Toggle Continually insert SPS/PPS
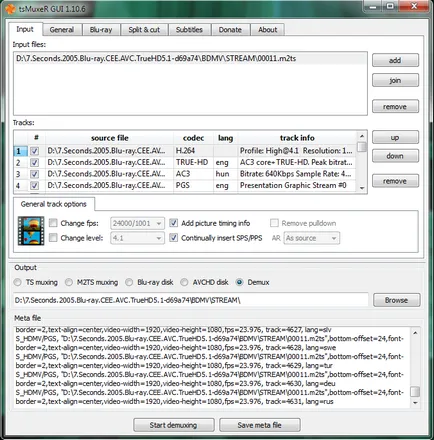Screen dimensions: 434x440 [173, 238]
